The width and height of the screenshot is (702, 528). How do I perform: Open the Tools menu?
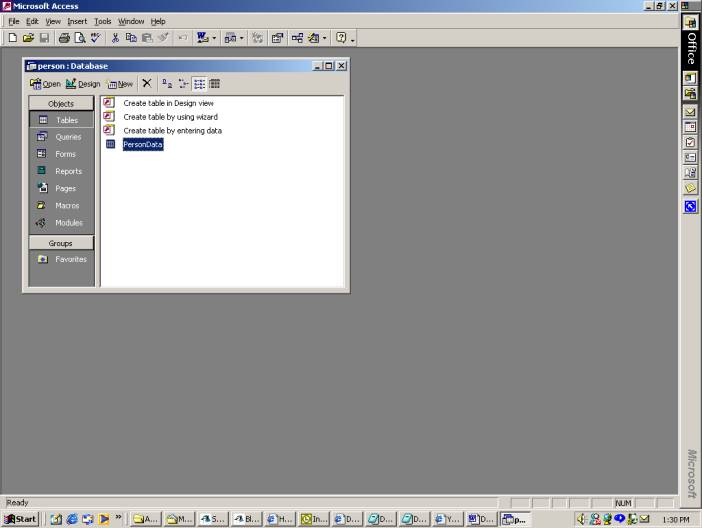point(103,21)
